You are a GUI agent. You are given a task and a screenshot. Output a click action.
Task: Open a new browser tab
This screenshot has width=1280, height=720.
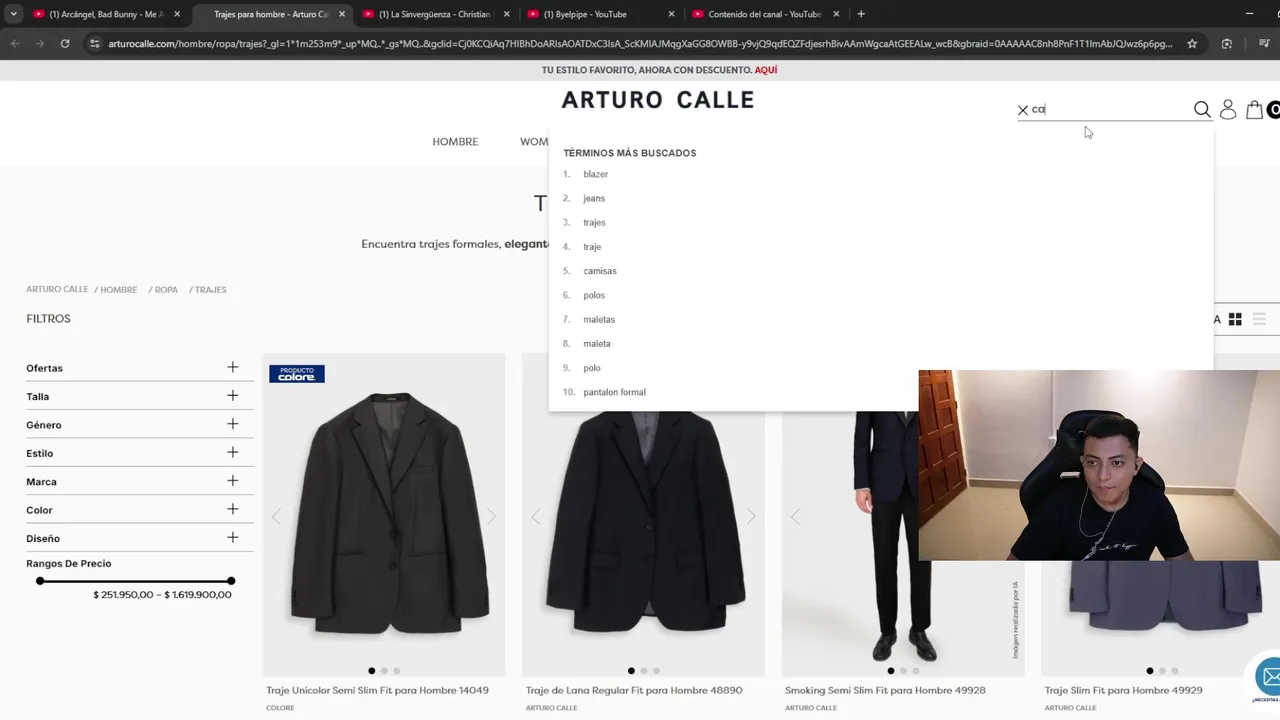click(x=861, y=14)
